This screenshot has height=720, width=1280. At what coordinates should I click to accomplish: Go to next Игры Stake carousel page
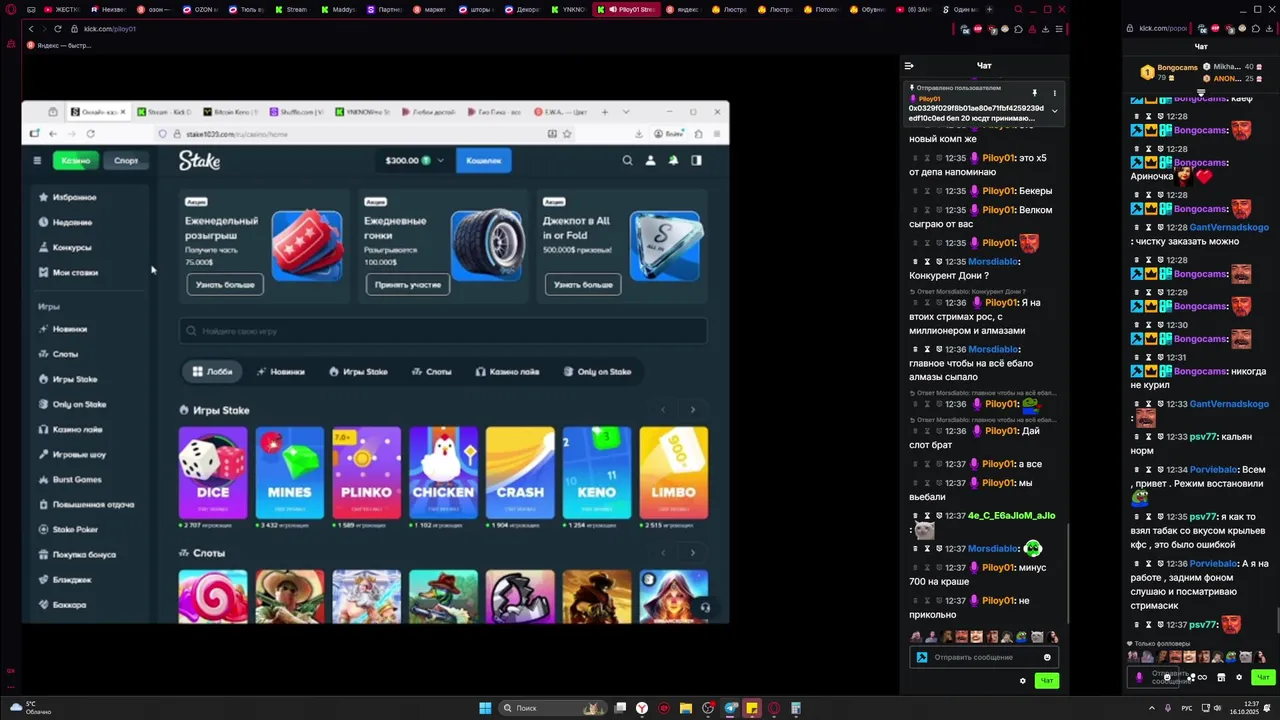pos(692,410)
